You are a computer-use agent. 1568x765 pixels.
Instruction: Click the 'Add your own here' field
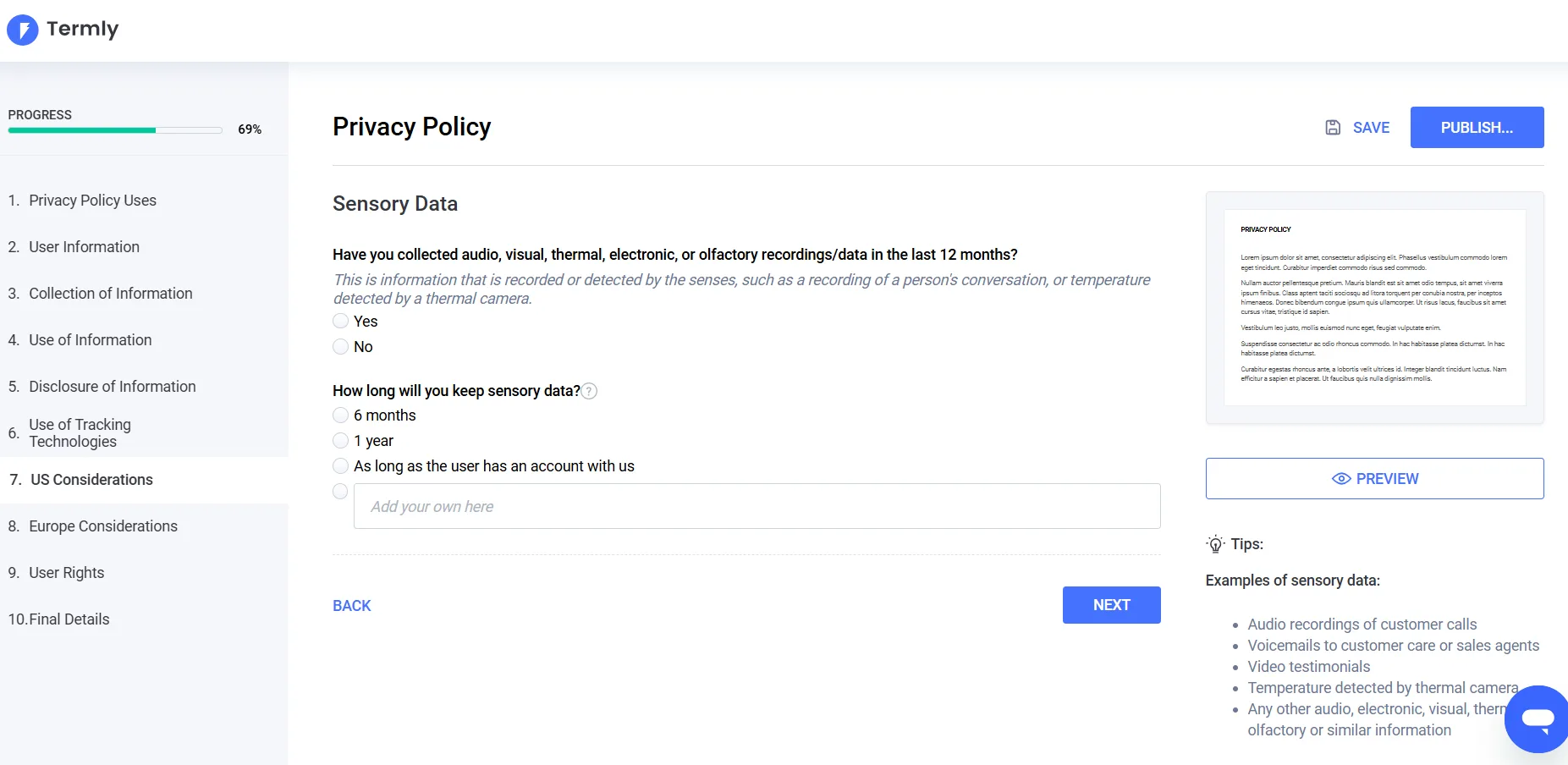click(x=756, y=506)
